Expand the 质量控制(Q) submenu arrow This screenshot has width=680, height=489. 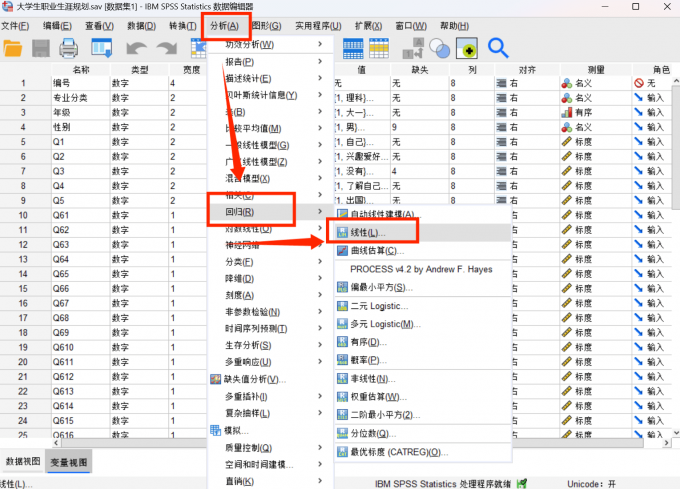tap(320, 447)
